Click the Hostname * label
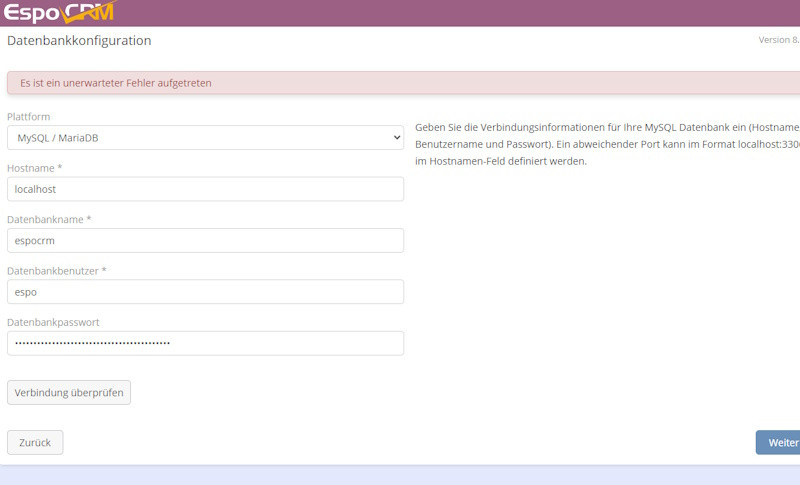The height and width of the screenshot is (485, 800). [x=34, y=168]
